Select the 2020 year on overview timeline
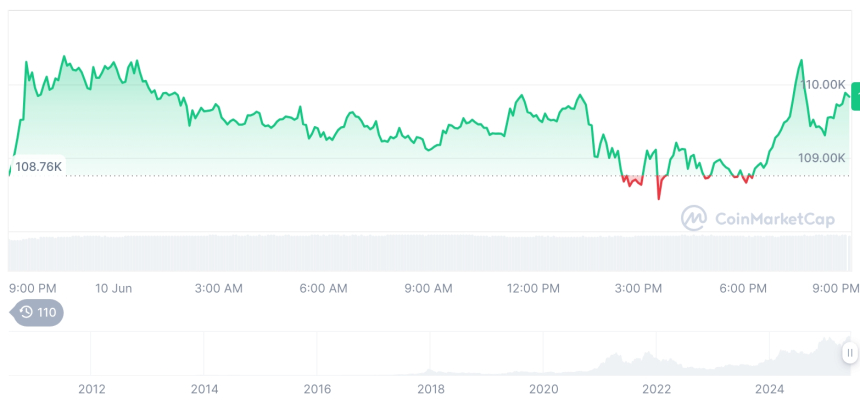The height and width of the screenshot is (401, 860). tap(543, 389)
